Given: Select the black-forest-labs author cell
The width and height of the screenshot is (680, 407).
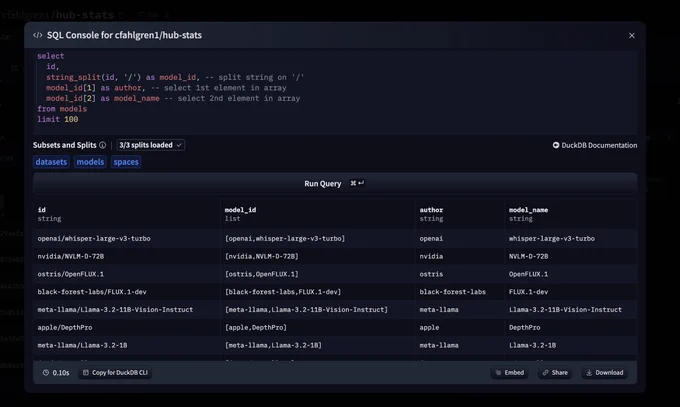Looking at the screenshot, I should 460,292.
